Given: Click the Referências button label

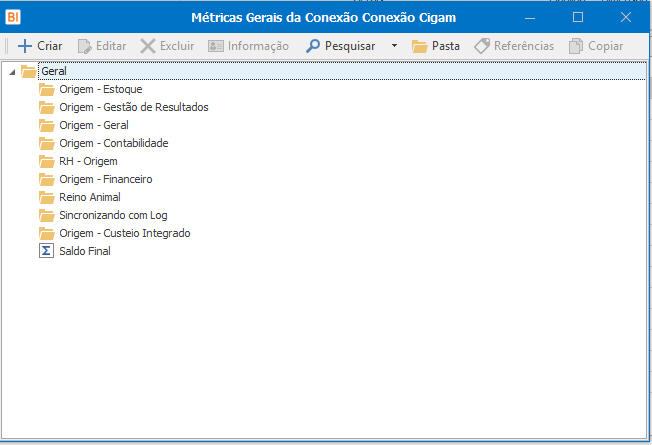Looking at the screenshot, I should pyautogui.click(x=524, y=46).
